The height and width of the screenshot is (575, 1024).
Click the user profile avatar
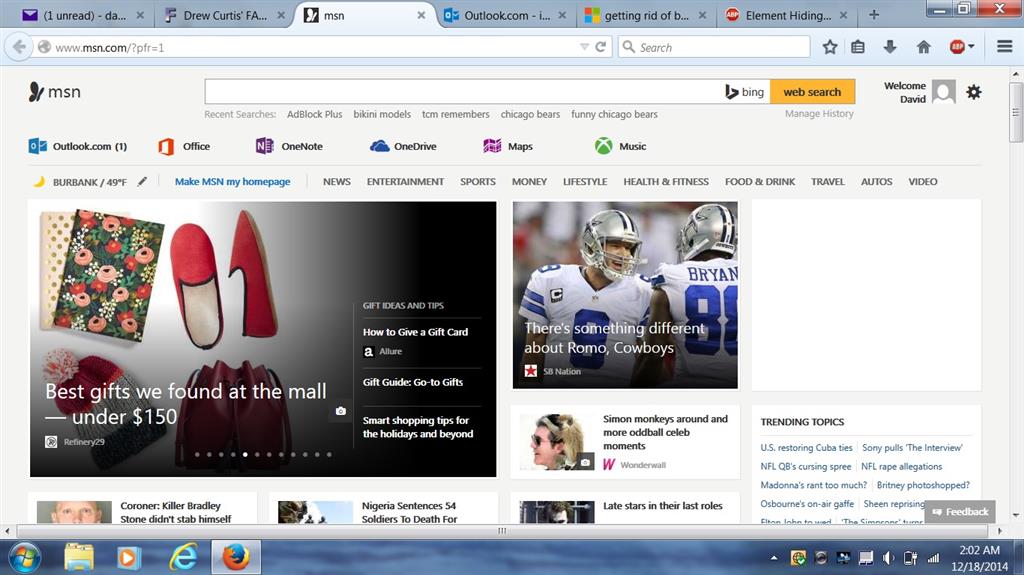(x=944, y=92)
